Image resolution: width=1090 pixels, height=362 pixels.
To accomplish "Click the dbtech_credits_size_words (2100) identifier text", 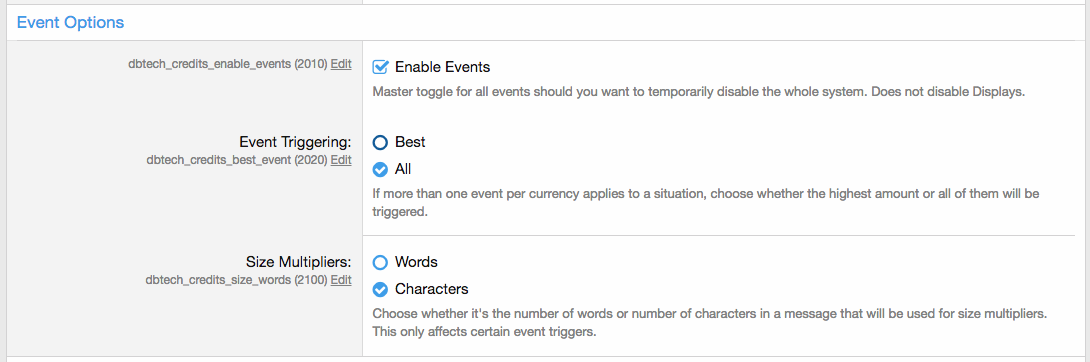I will click(x=236, y=280).
